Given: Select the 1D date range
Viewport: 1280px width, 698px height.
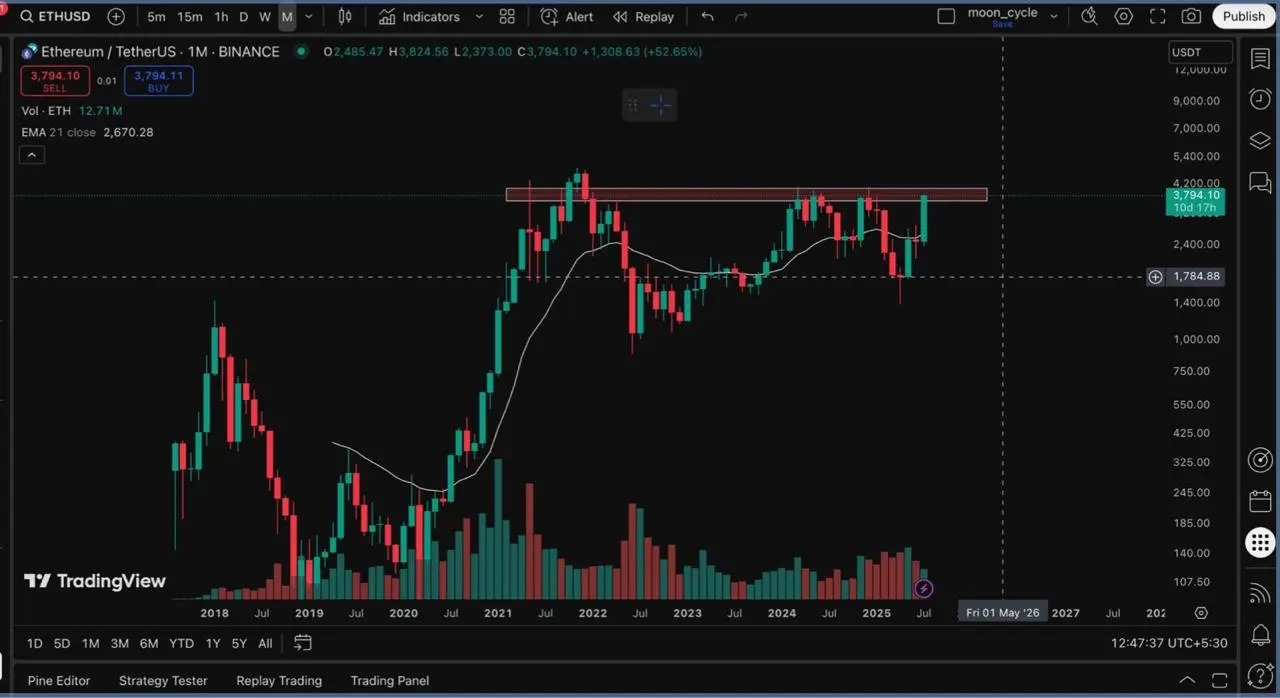Looking at the screenshot, I should click(35, 643).
